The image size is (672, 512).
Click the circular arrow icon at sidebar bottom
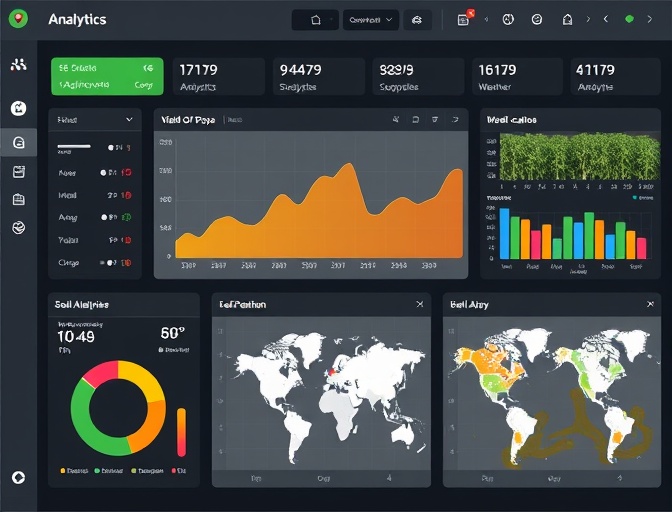point(18,478)
